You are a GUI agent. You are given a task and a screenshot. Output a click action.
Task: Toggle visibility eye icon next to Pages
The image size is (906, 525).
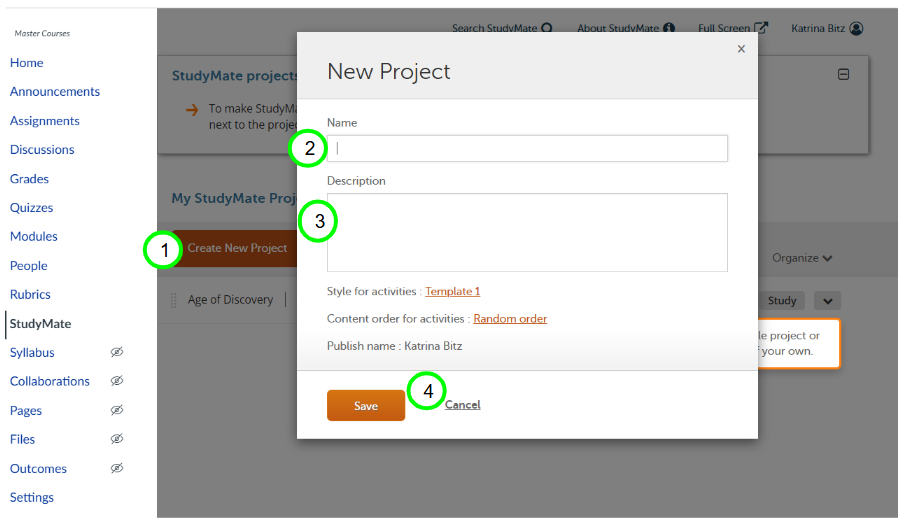[117, 410]
